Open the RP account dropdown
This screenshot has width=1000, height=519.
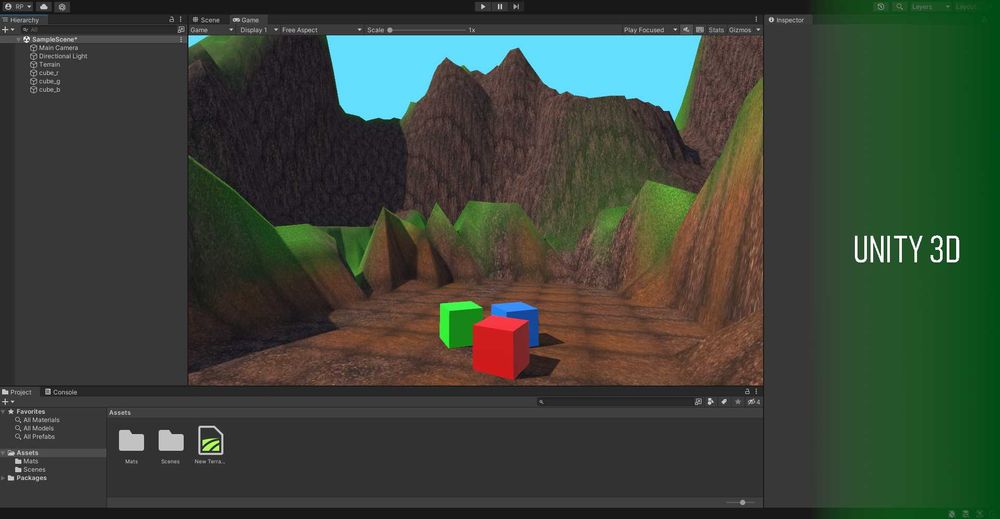[18, 6]
